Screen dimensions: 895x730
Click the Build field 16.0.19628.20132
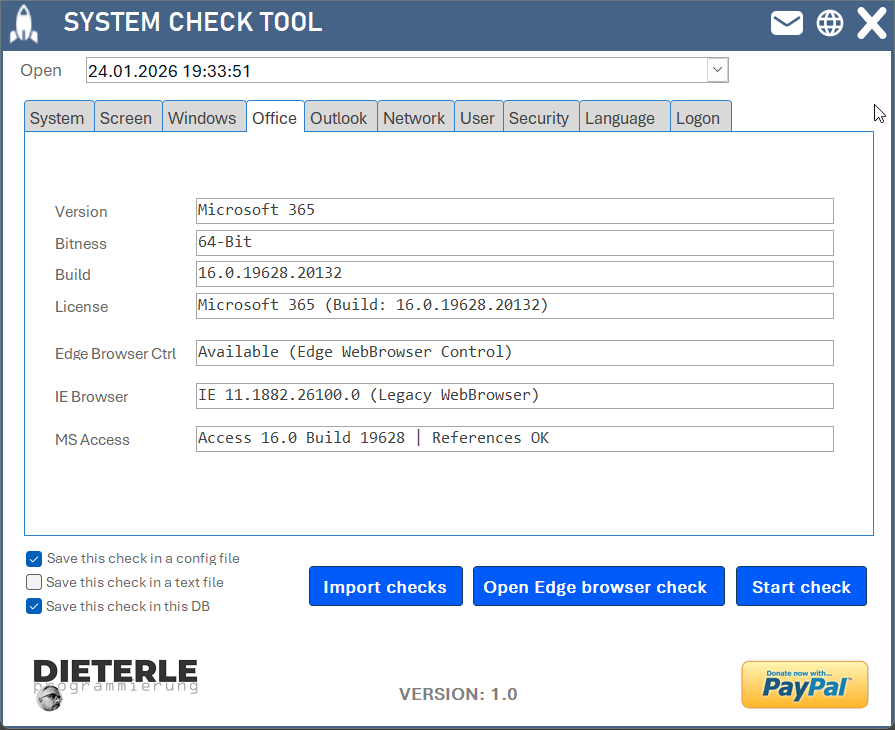click(514, 274)
